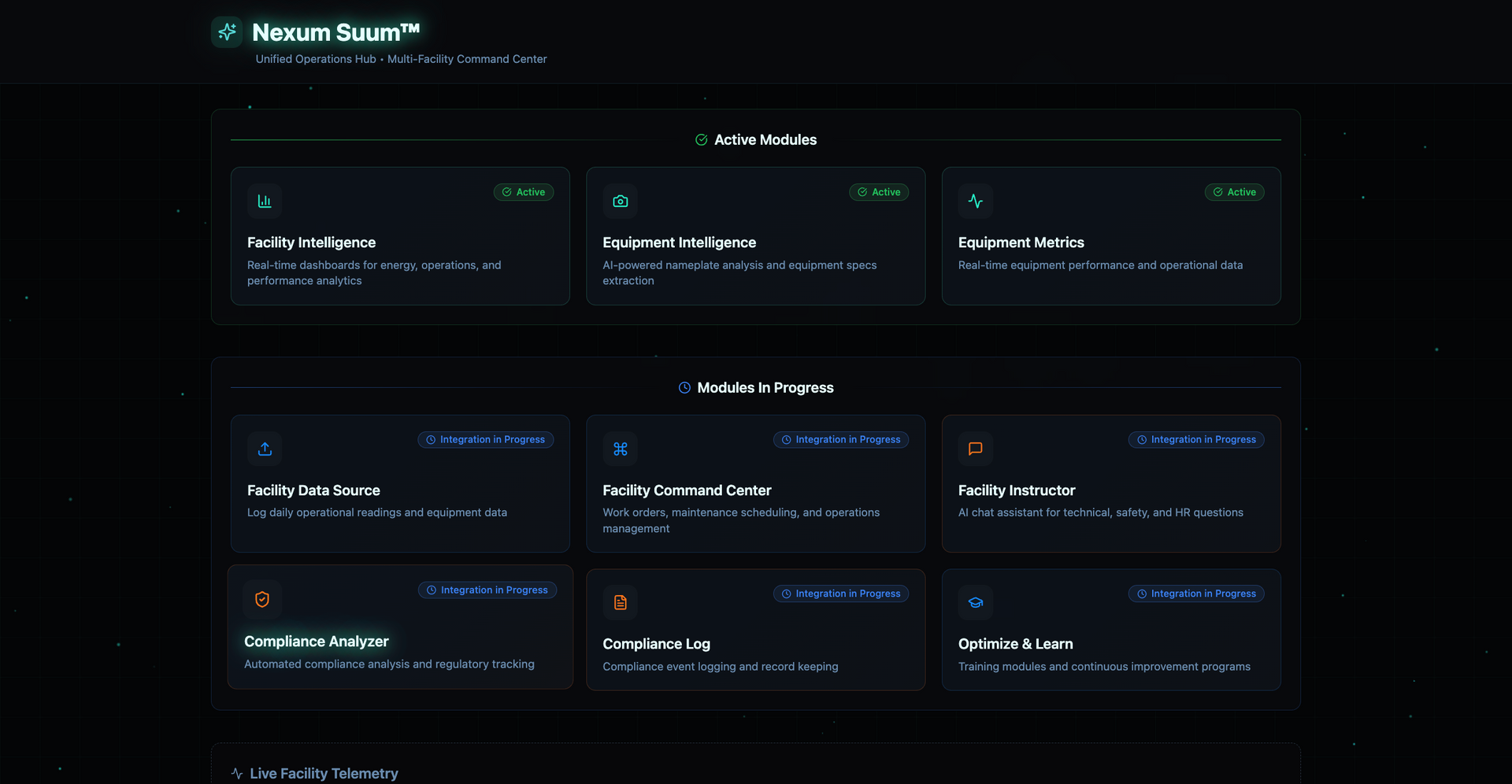Click Integration in Progress badge on Facility Instructor
The image size is (1512, 784).
pos(1196,440)
